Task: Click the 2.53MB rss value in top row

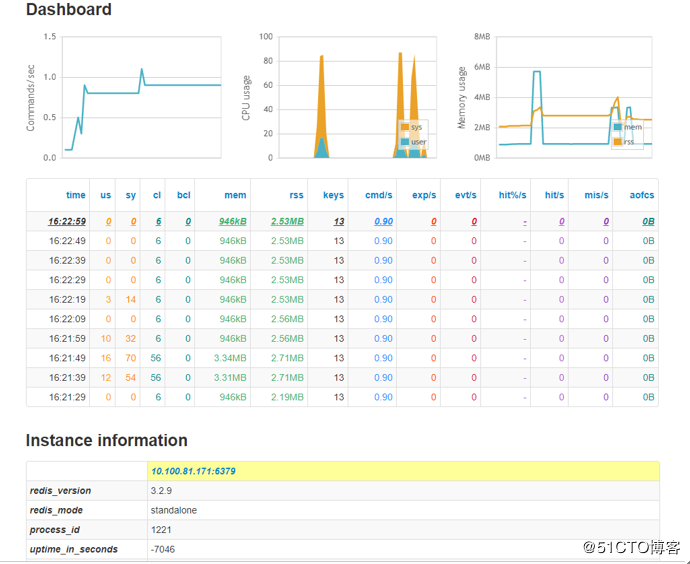Action: pyautogui.click(x=287, y=222)
